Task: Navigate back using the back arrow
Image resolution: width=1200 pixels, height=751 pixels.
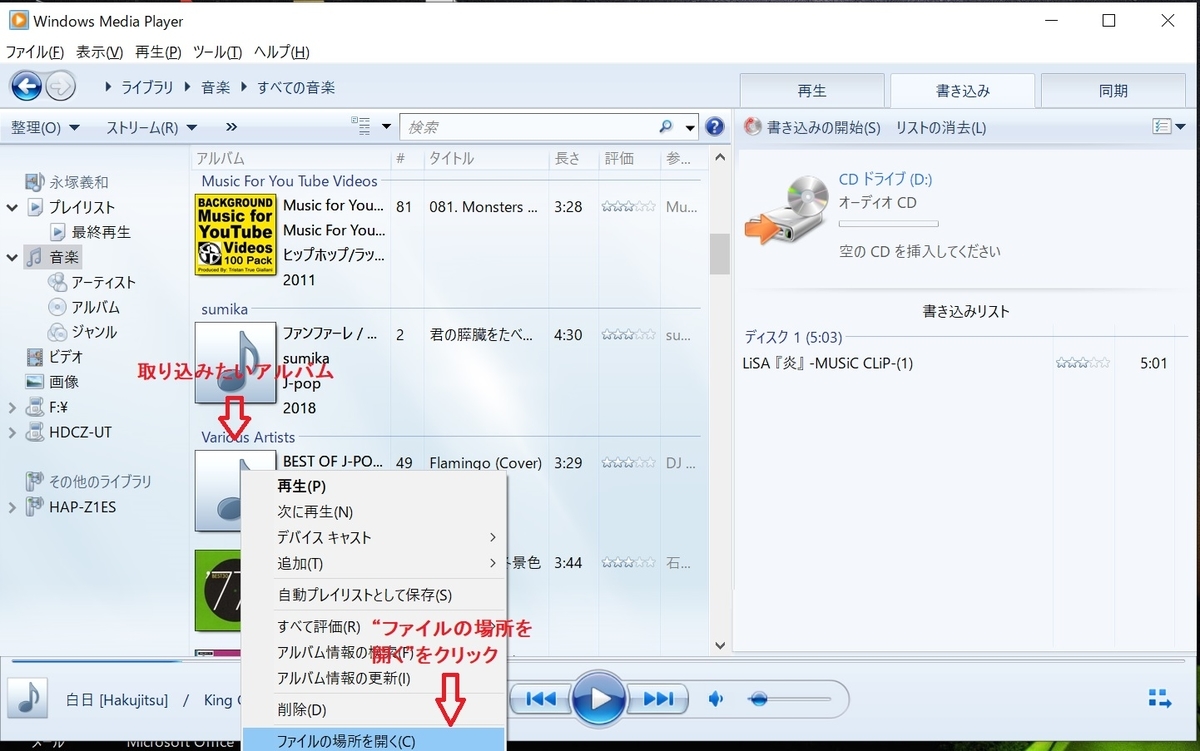Action: point(25,87)
